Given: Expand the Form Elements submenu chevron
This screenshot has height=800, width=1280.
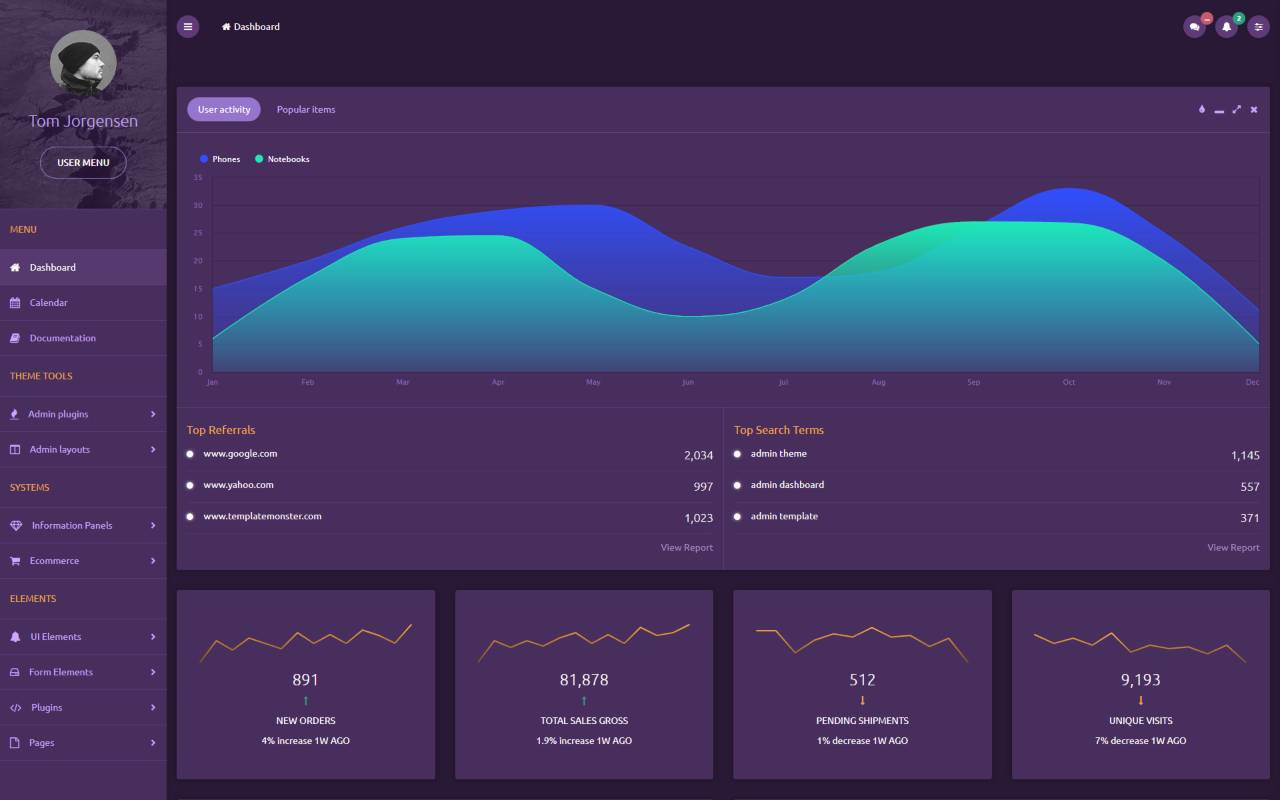Looking at the screenshot, I should pyautogui.click(x=153, y=672).
